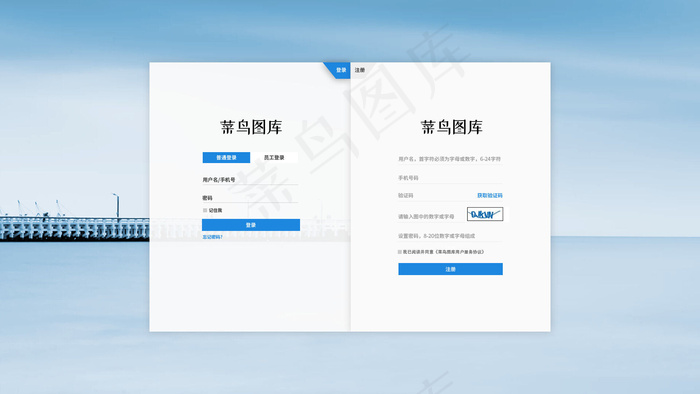Focus the 用户名/手机号 login field
The width and height of the screenshot is (700, 394).
tap(250, 180)
